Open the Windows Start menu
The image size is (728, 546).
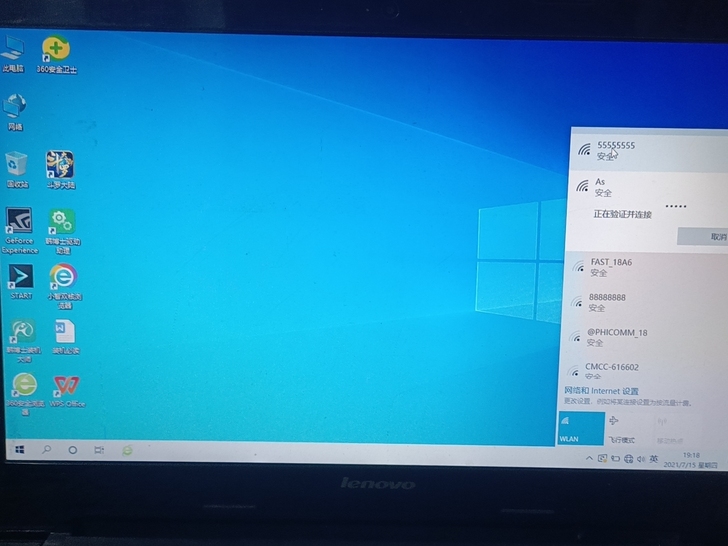[20, 449]
